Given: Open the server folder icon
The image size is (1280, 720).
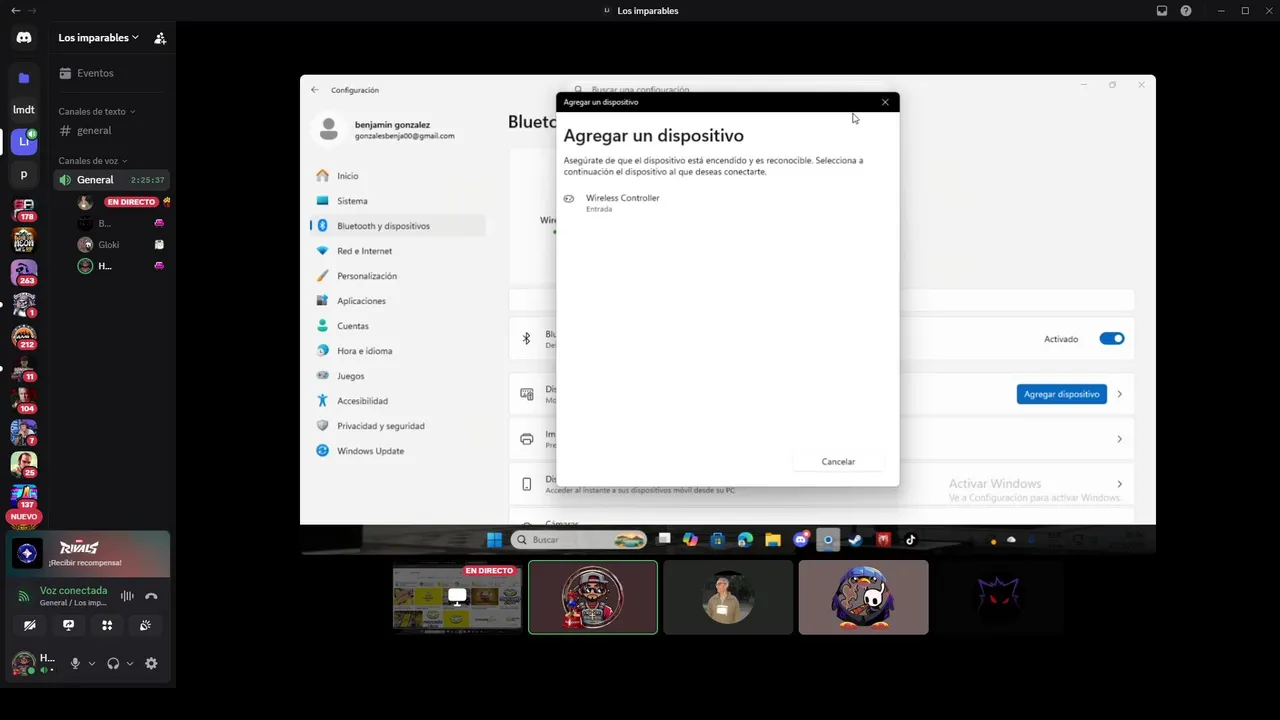Looking at the screenshot, I should tap(24, 78).
